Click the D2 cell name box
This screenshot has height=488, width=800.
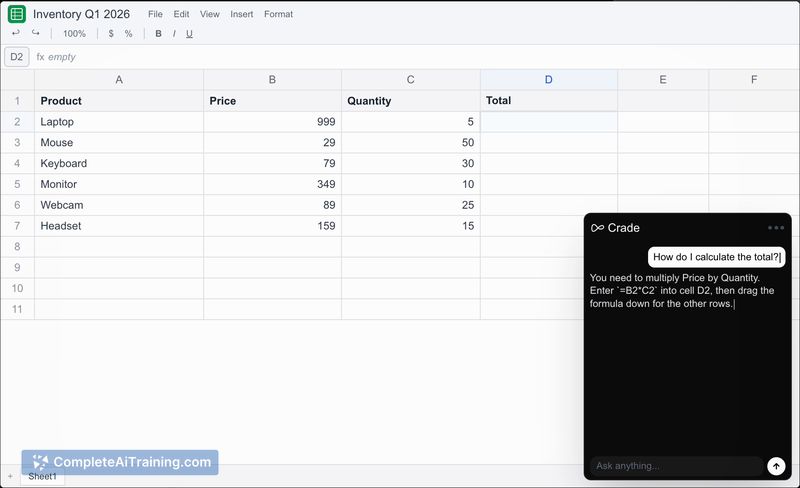coord(17,57)
